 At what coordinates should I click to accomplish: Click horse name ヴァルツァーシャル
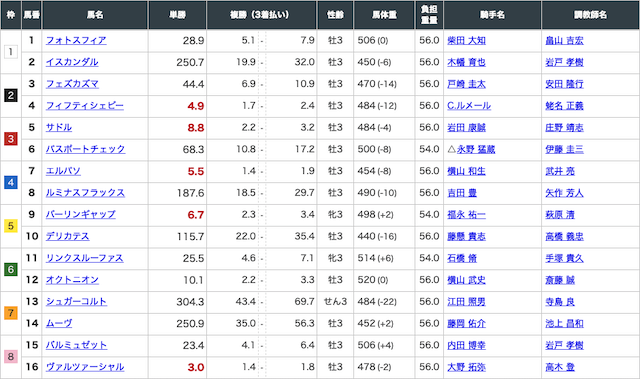pos(84,367)
